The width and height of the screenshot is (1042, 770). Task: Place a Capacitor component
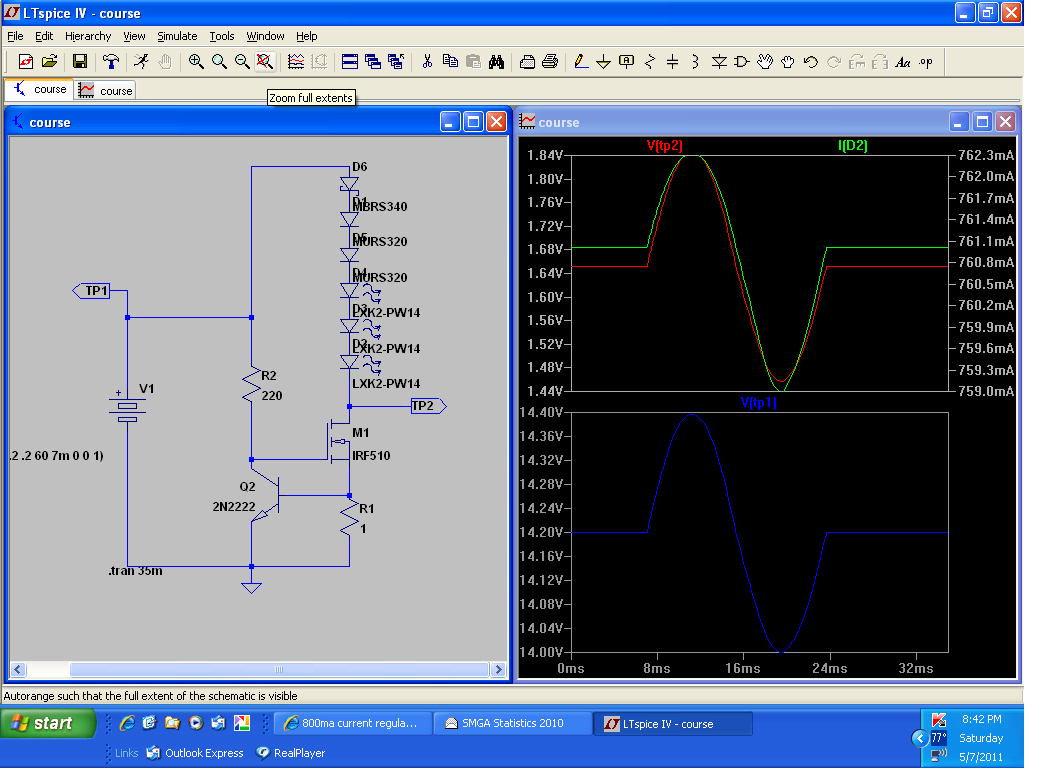[673, 62]
